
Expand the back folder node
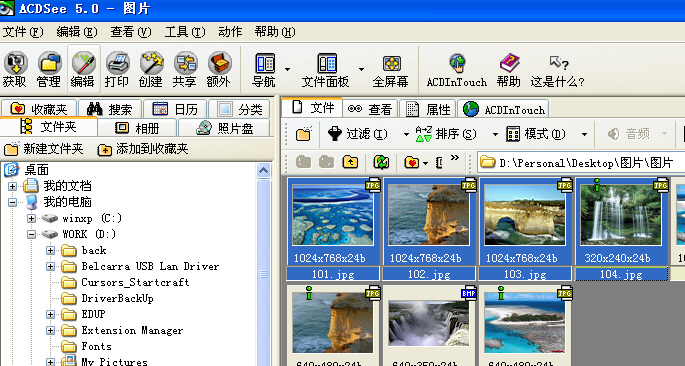pyautogui.click(x=50, y=251)
